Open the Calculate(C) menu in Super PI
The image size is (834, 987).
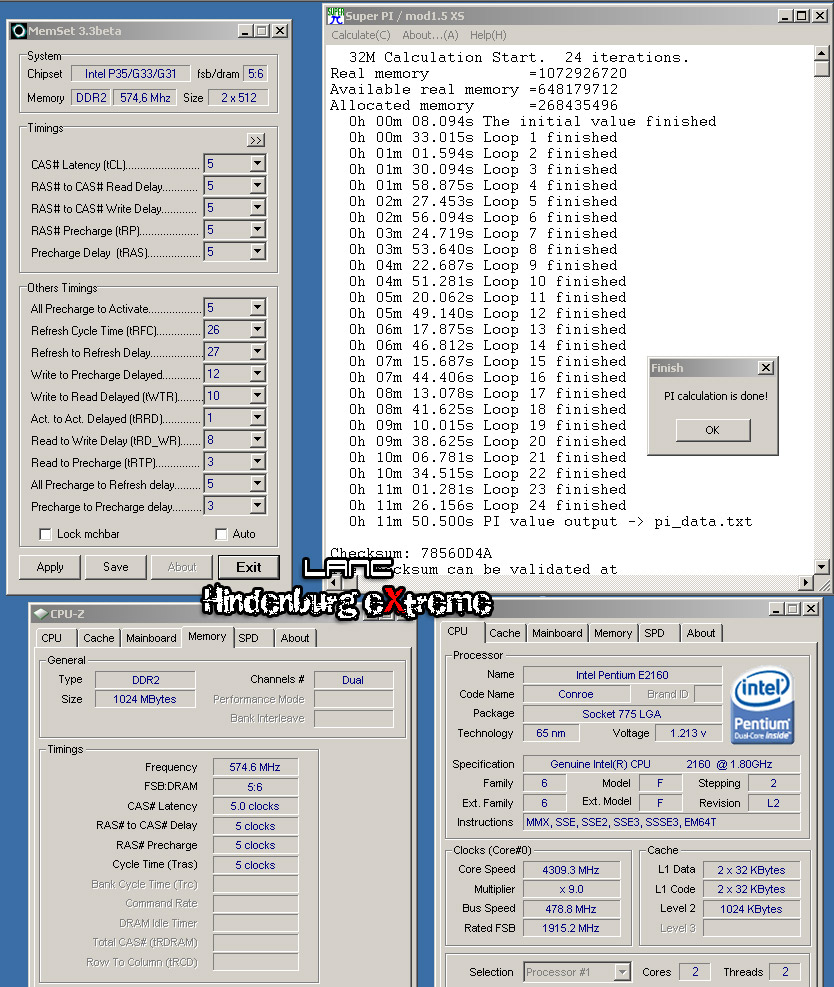click(361, 35)
